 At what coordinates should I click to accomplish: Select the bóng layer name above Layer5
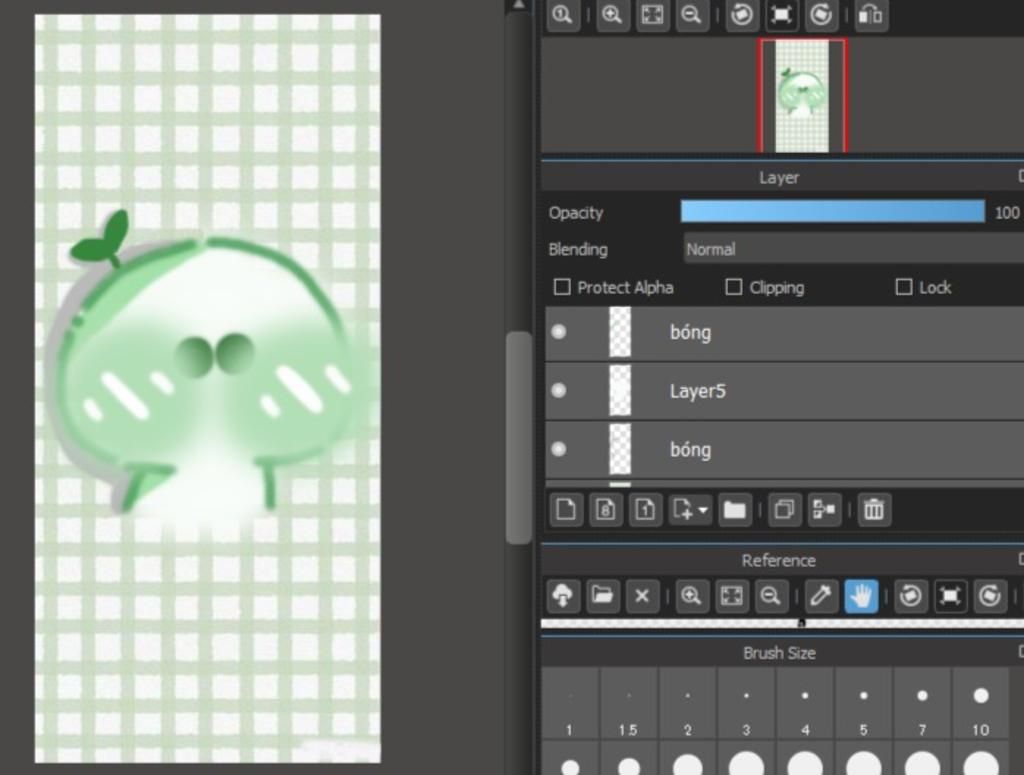pyautogui.click(x=690, y=332)
